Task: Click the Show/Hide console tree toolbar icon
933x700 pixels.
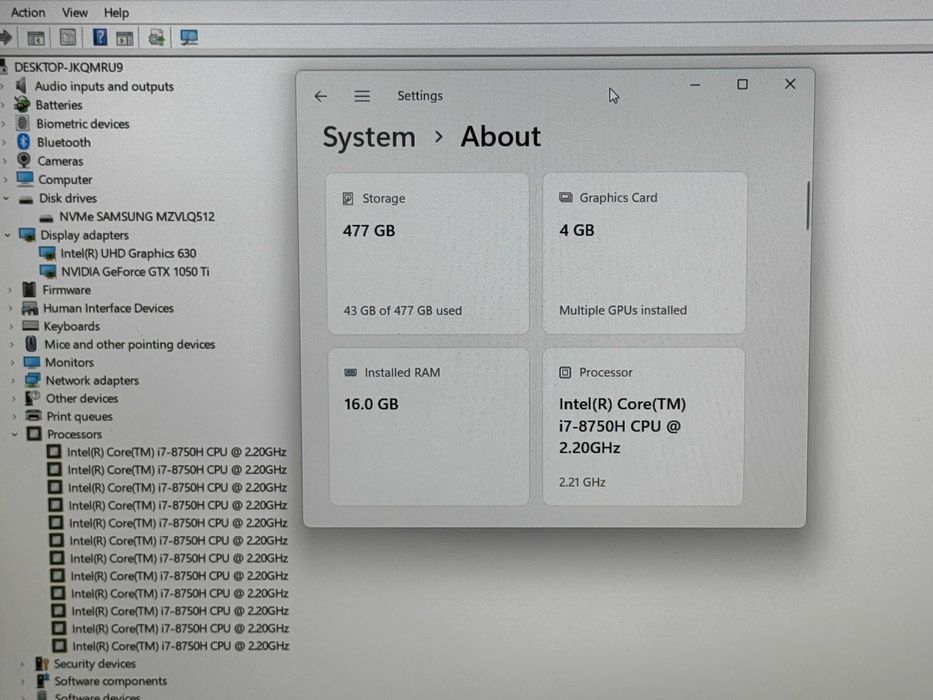Action: click(x=36, y=39)
